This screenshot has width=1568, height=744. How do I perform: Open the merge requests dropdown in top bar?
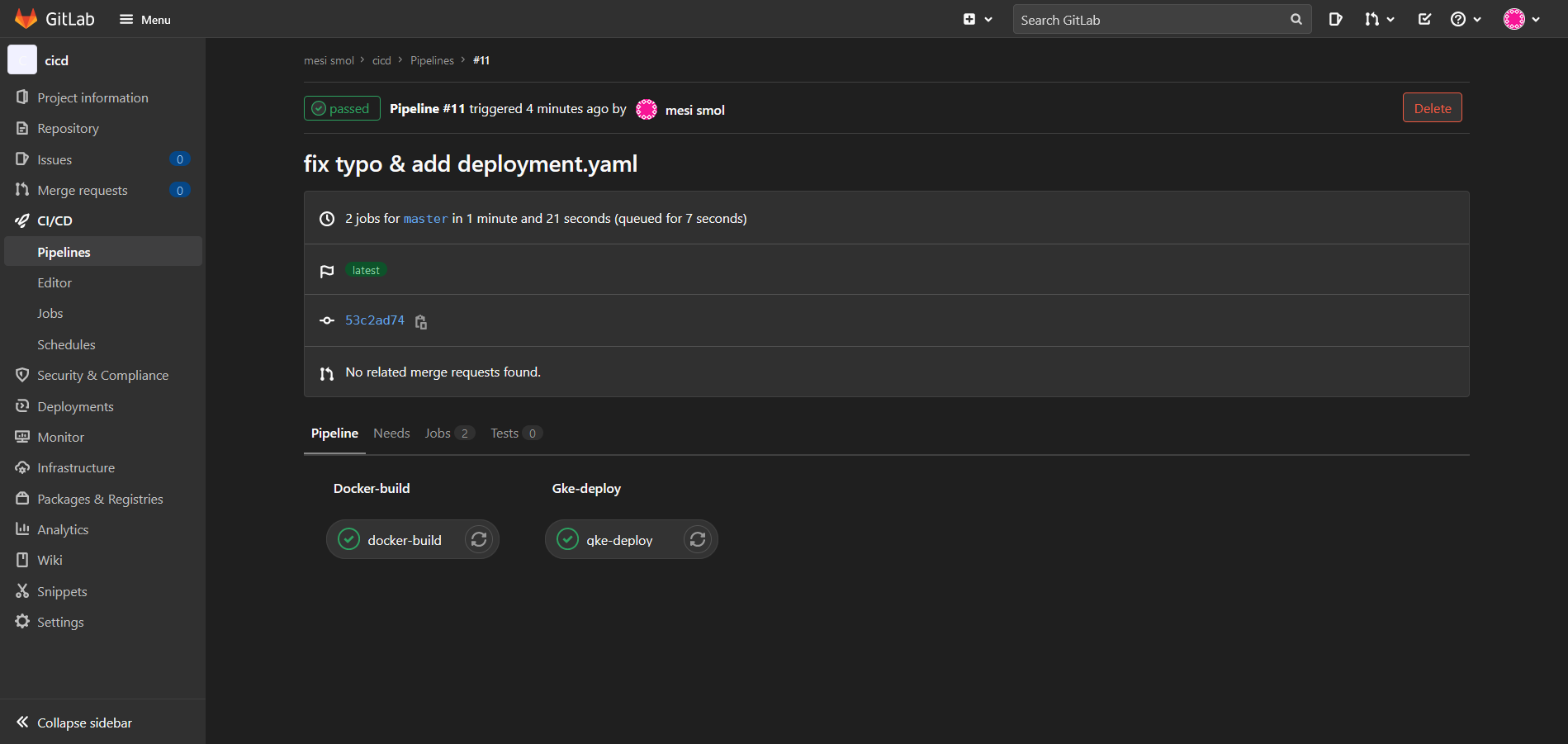[1379, 20]
